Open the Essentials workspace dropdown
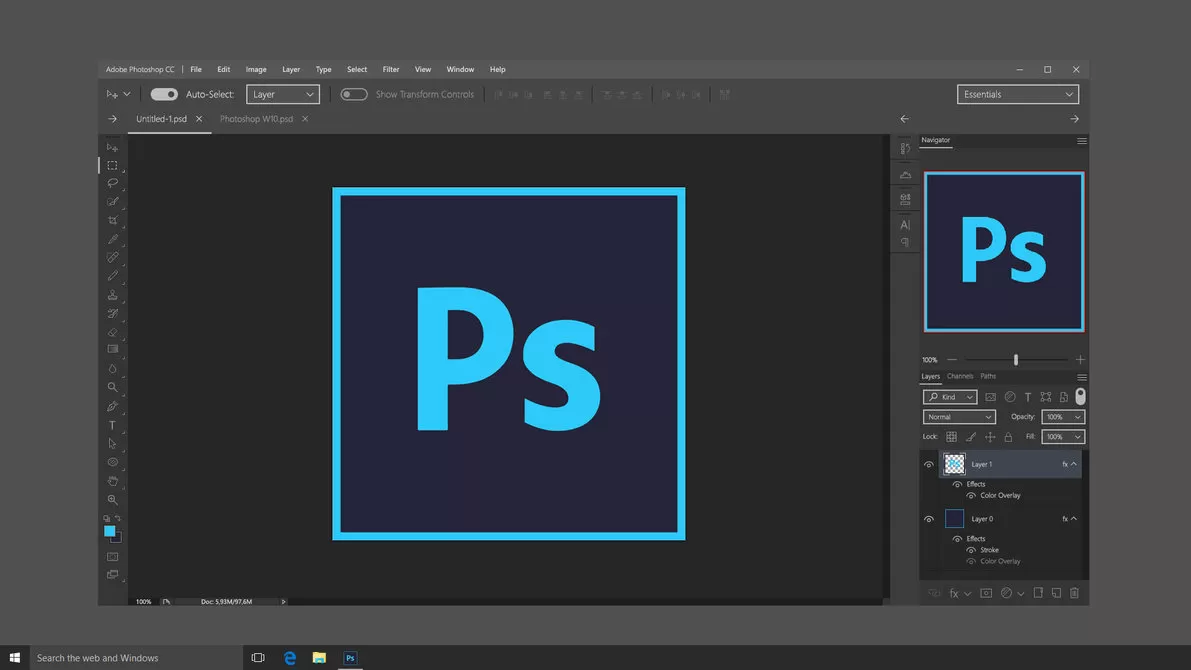 (1017, 94)
